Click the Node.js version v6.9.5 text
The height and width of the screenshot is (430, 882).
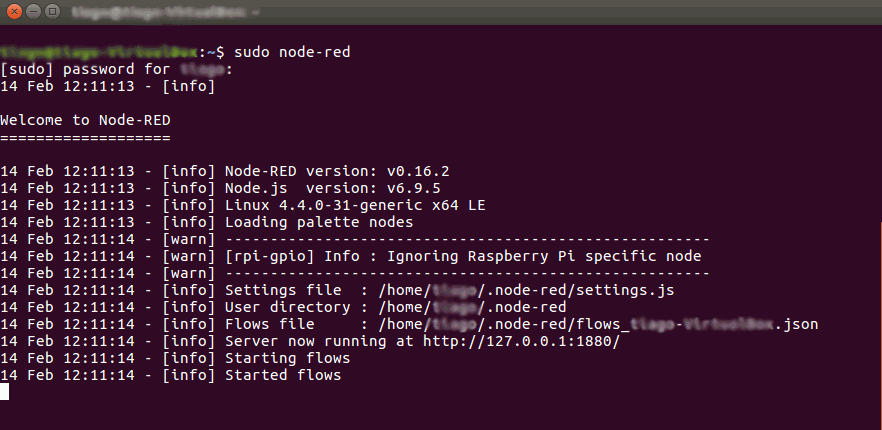click(333, 188)
